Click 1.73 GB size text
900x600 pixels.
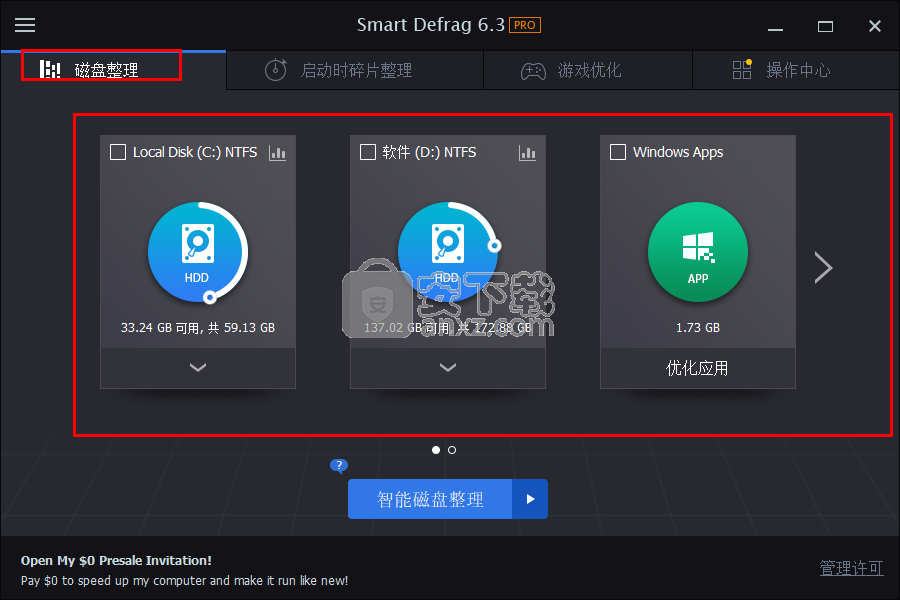click(698, 328)
